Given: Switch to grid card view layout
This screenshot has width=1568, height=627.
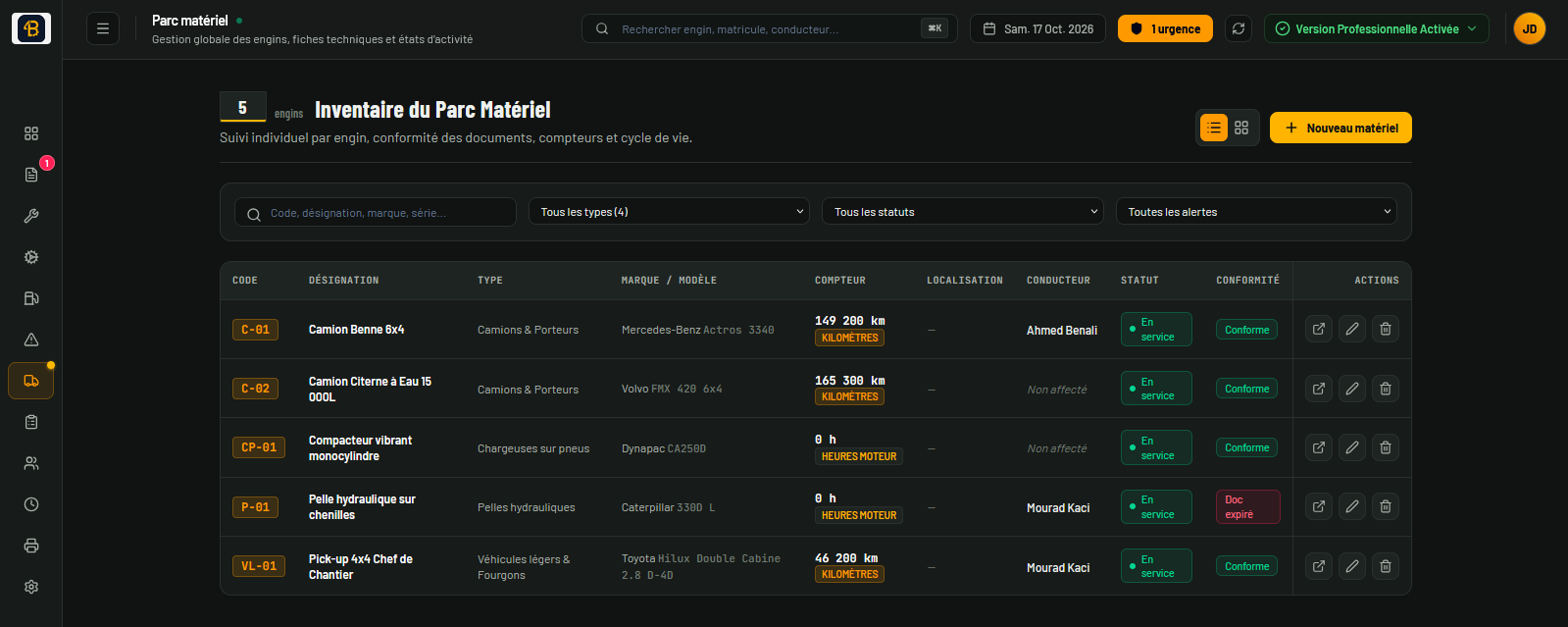Looking at the screenshot, I should click(x=1241, y=128).
